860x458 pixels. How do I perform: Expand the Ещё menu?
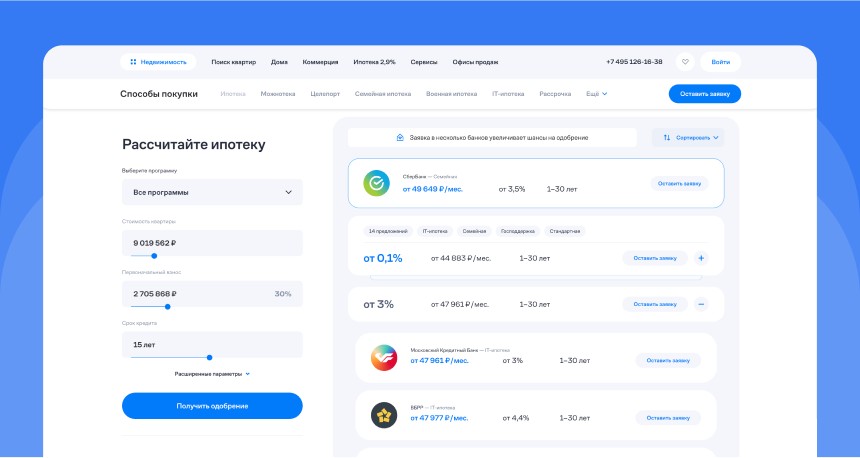[597, 94]
